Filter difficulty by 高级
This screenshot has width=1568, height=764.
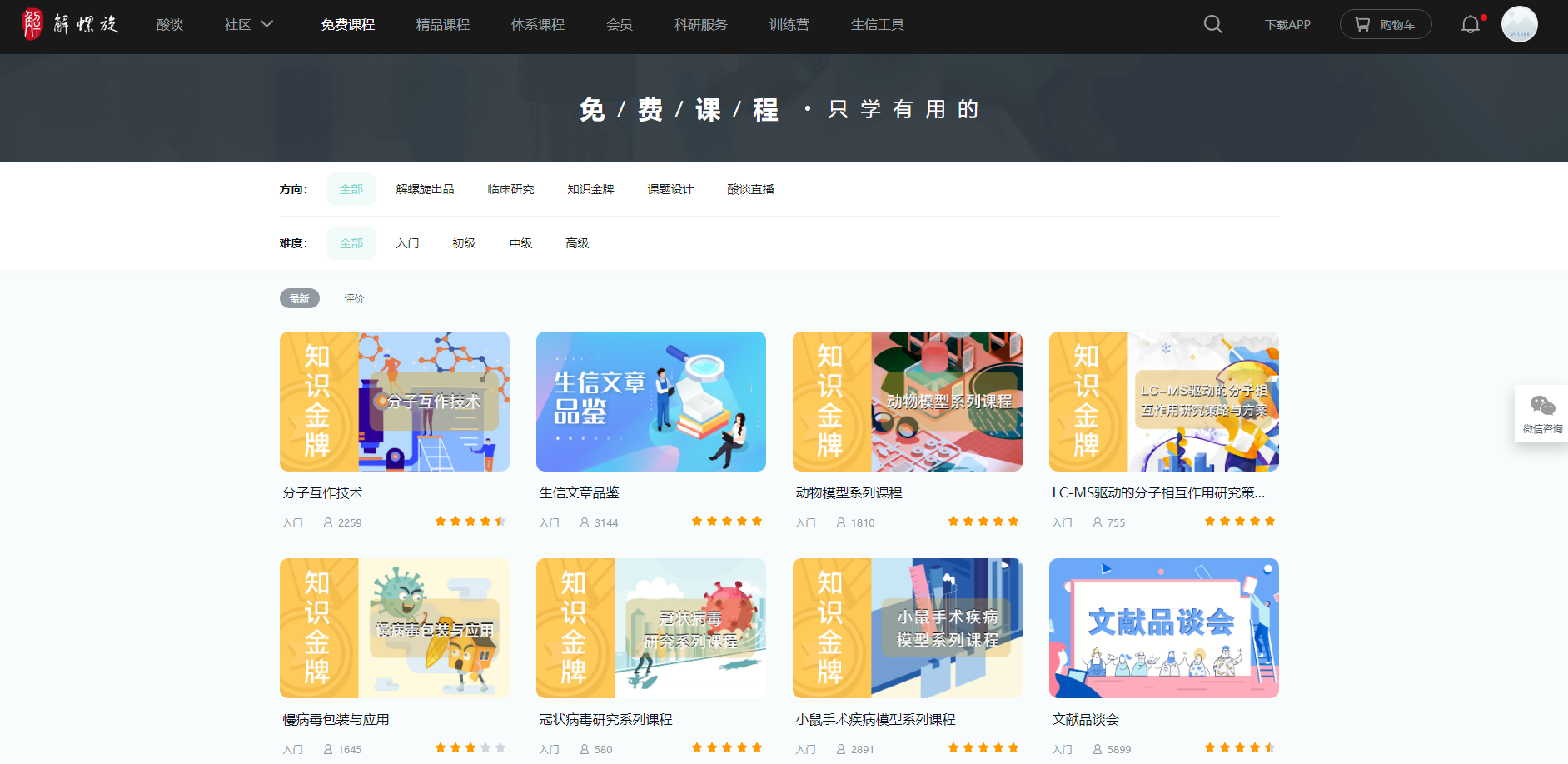click(x=578, y=243)
